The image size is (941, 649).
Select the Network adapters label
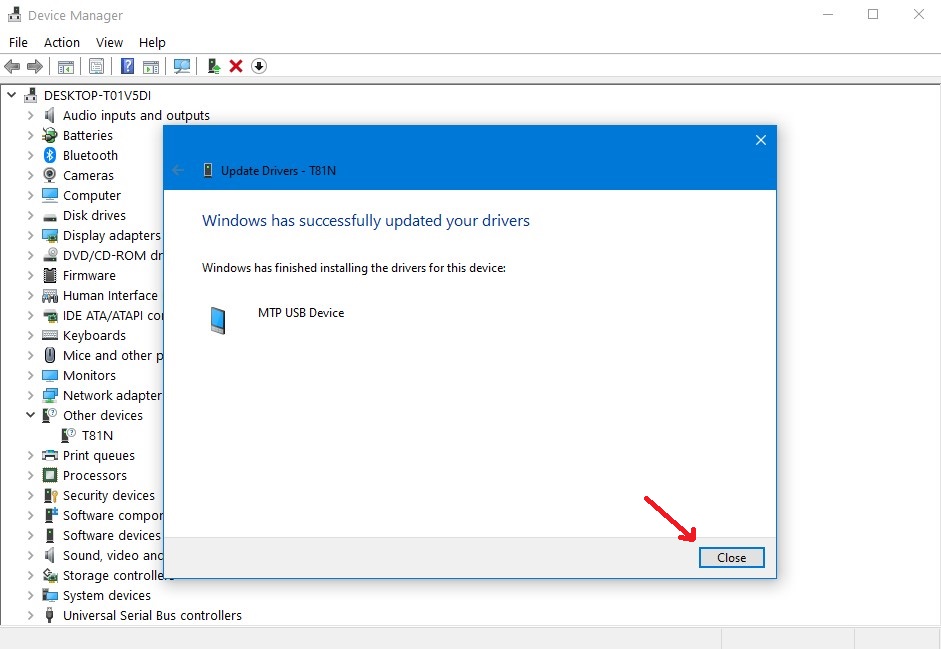pos(112,395)
